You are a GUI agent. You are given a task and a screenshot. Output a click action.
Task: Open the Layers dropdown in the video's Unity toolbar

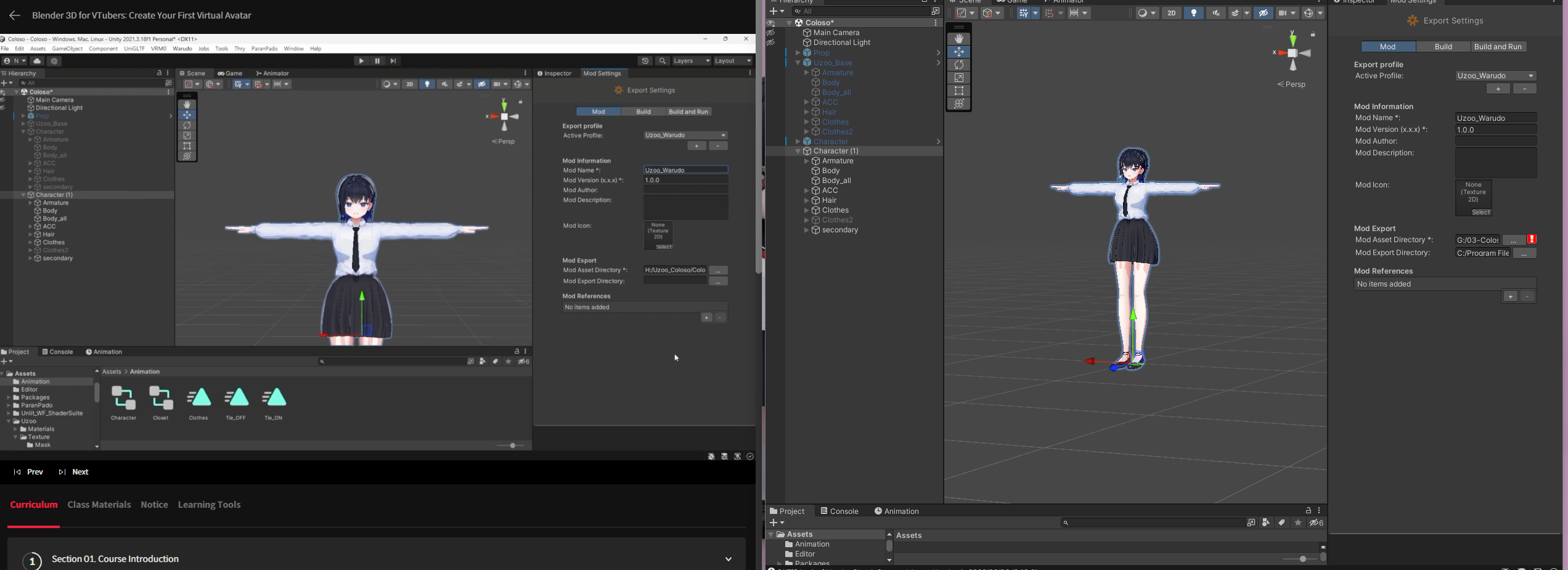point(692,61)
